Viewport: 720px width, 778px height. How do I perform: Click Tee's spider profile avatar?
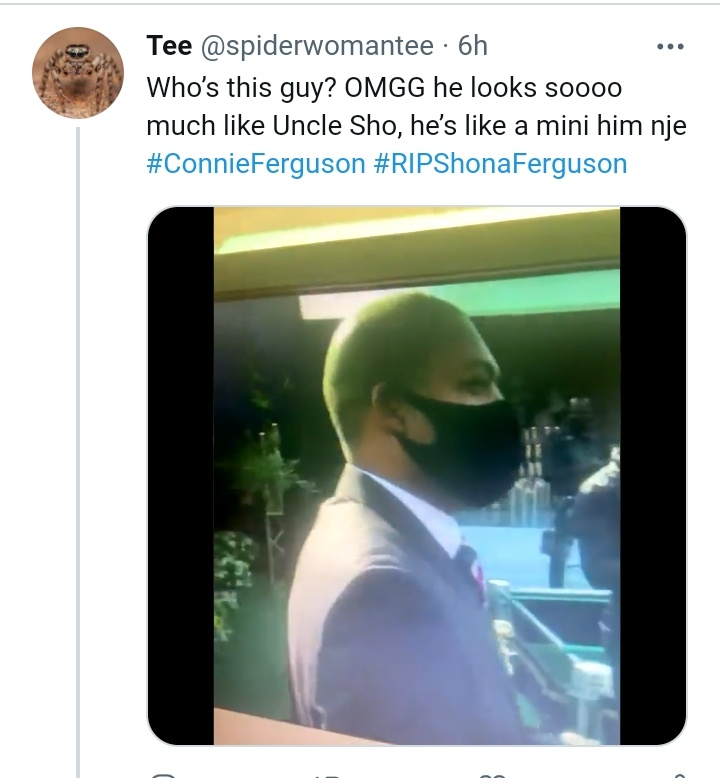tap(78, 72)
